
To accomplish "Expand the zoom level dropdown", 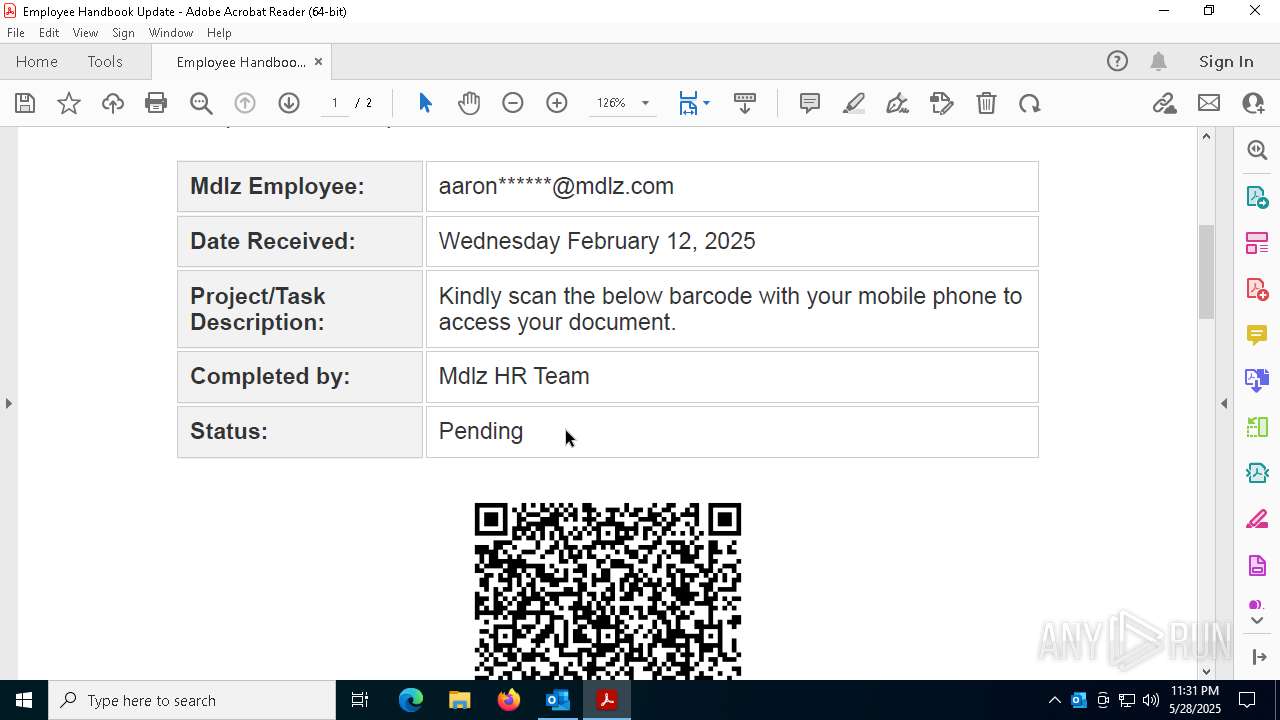I will pyautogui.click(x=645, y=103).
